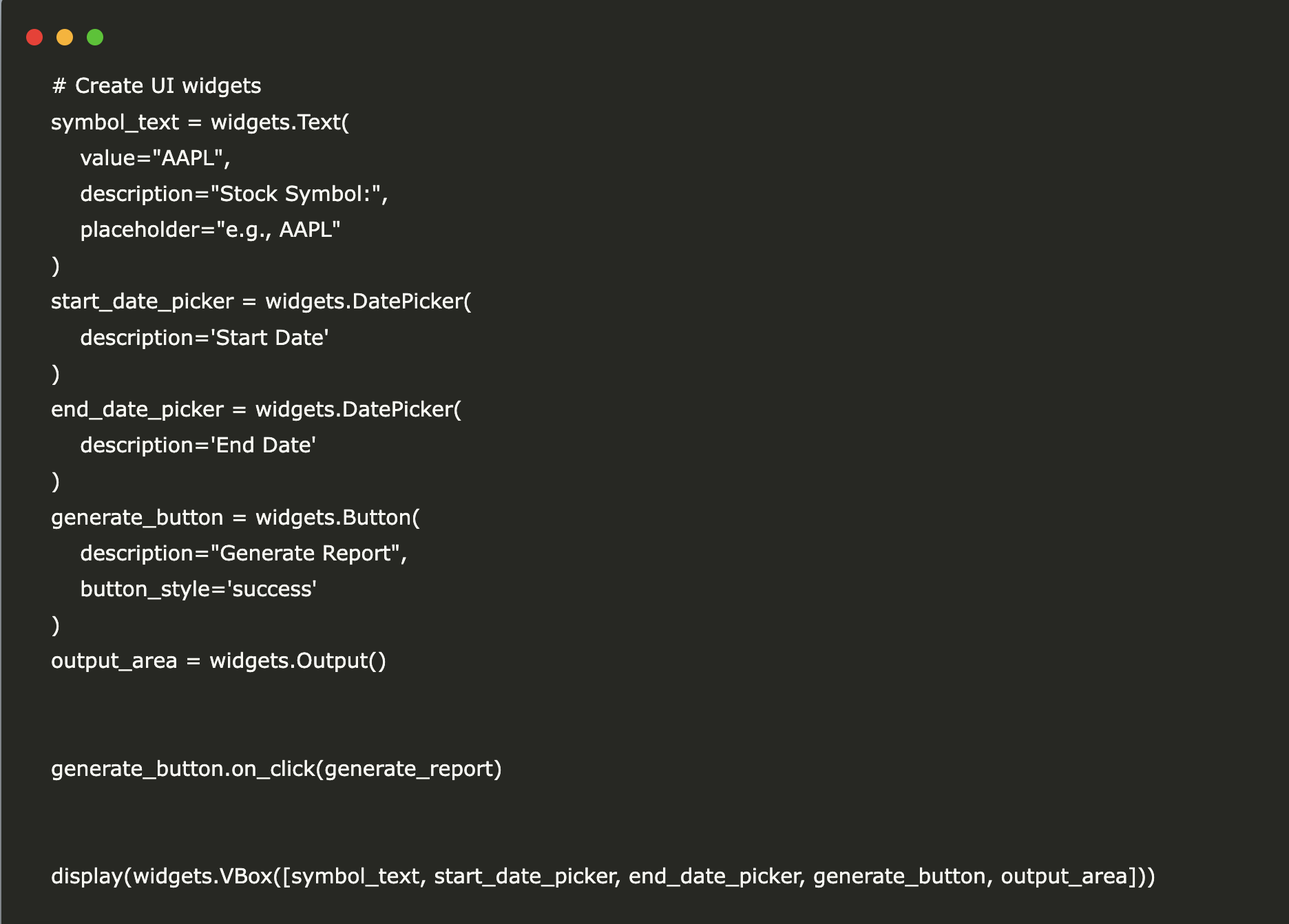Screen dimensions: 1289x924
Task: Click the start_date_picker variable name
Action: coord(143,302)
